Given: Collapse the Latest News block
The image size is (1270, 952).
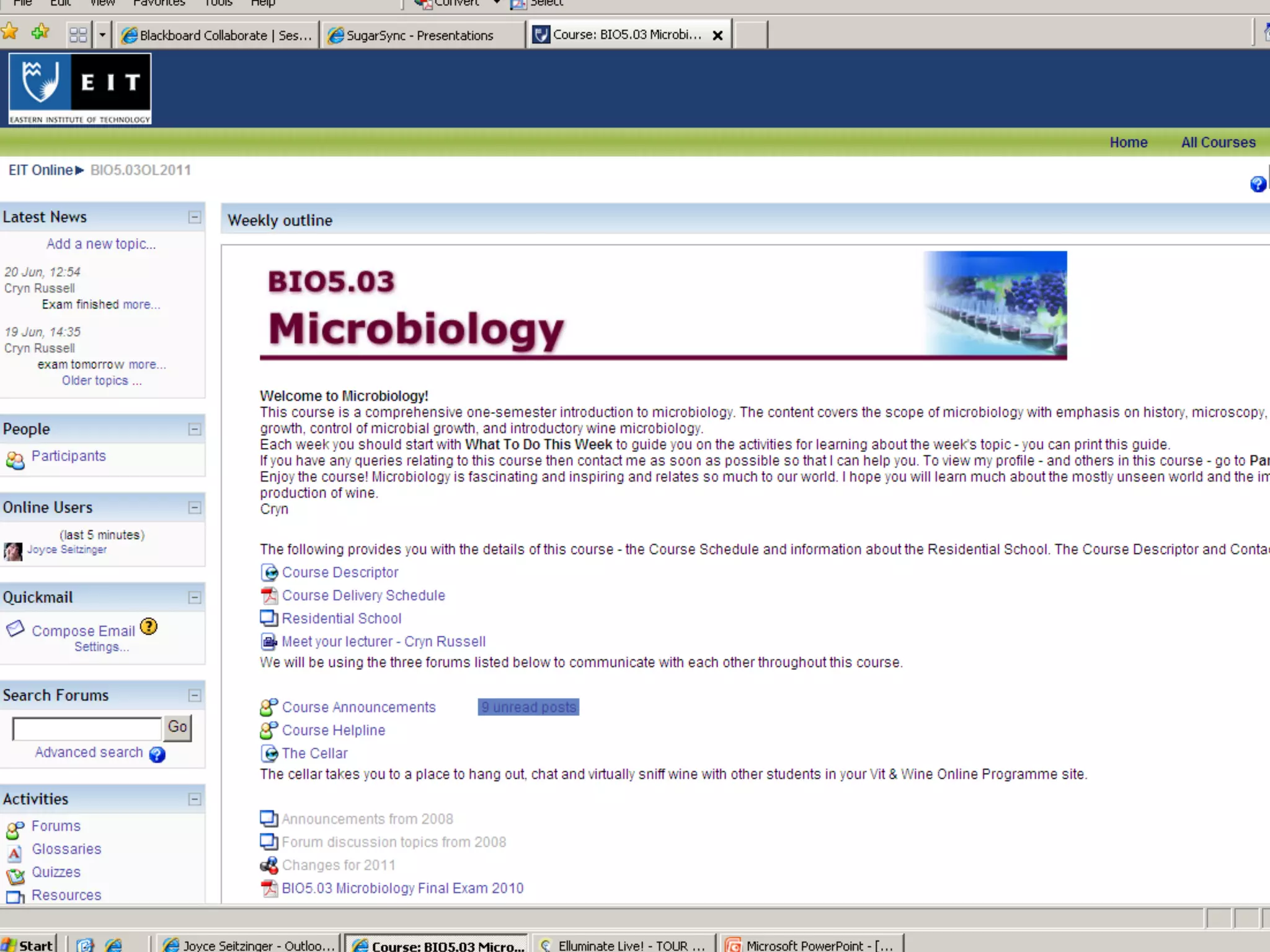Looking at the screenshot, I should pos(195,218).
